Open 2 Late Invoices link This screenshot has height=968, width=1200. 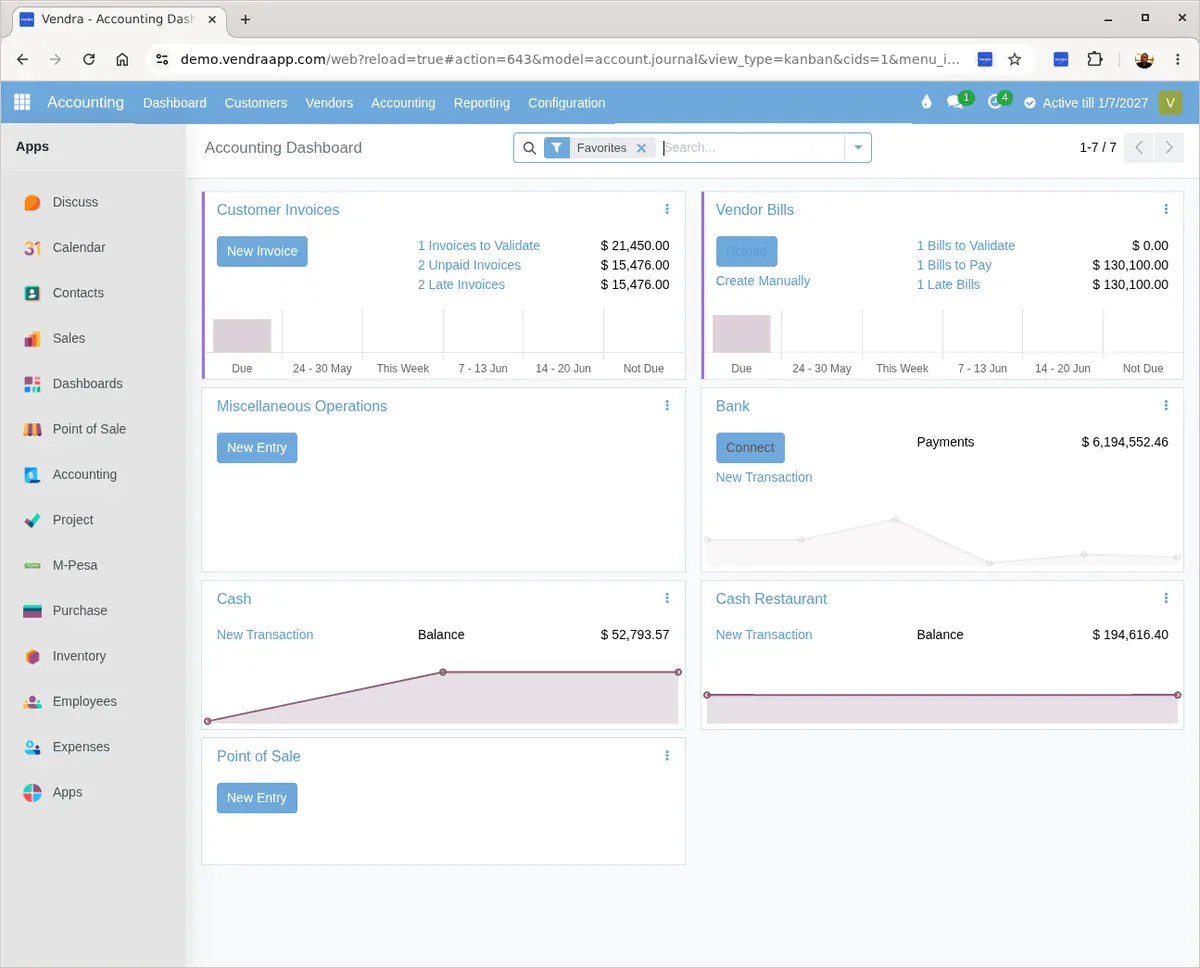[x=462, y=285]
